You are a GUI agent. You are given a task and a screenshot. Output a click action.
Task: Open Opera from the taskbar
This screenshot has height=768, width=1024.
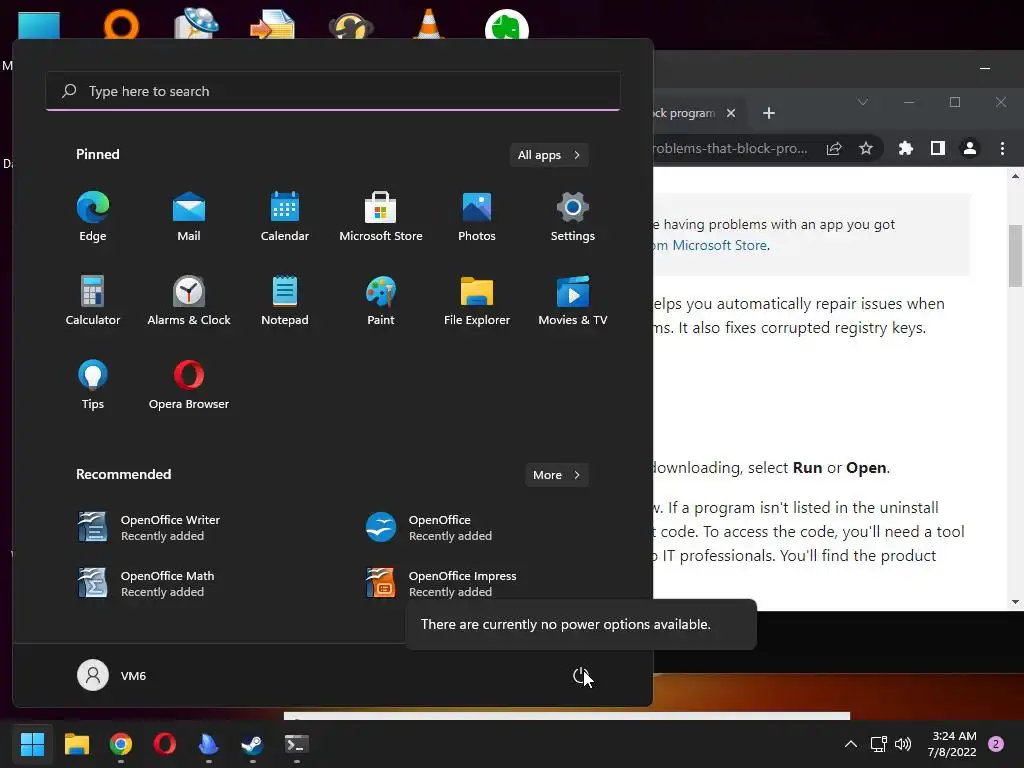click(165, 744)
